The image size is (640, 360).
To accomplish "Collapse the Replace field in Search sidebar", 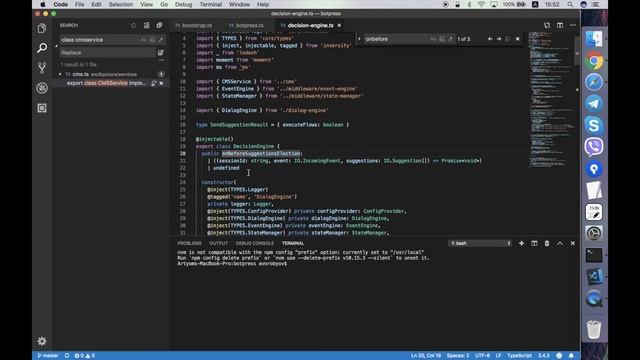I will [x=56, y=46].
